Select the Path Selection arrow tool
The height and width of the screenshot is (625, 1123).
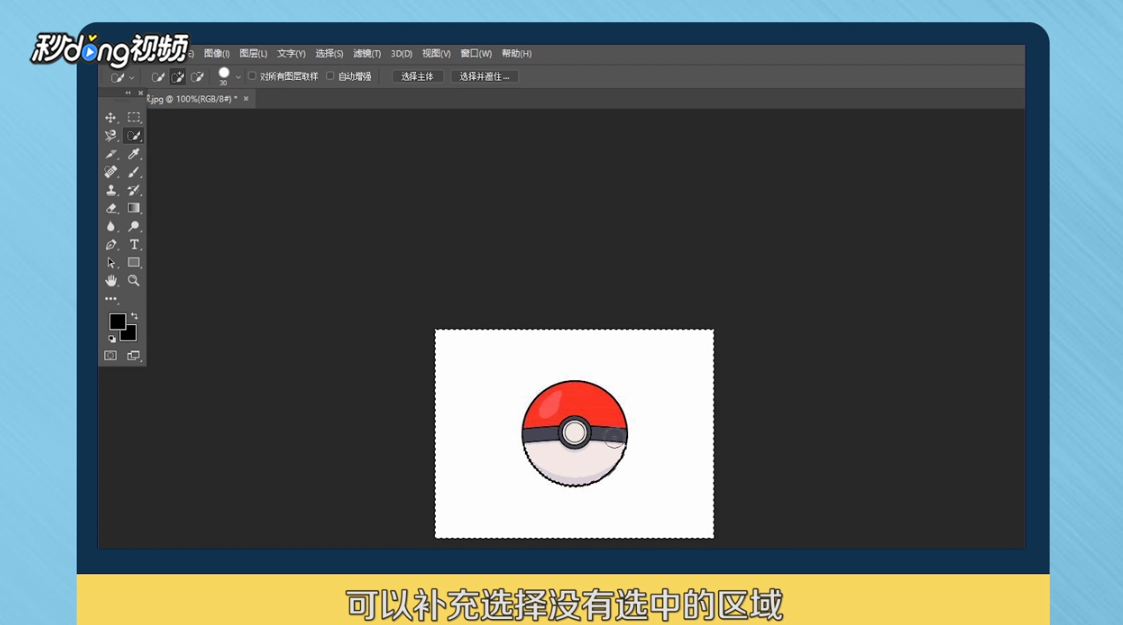tap(110, 263)
